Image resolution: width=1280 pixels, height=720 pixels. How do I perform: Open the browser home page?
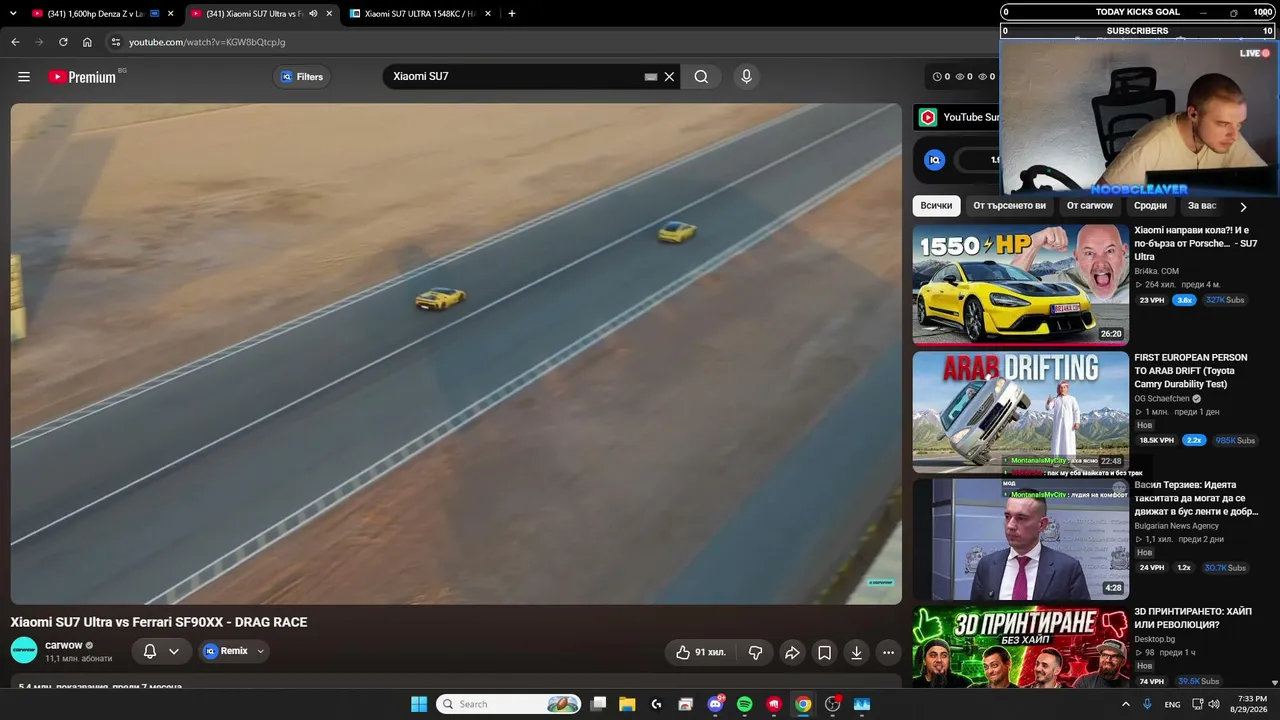(x=87, y=42)
